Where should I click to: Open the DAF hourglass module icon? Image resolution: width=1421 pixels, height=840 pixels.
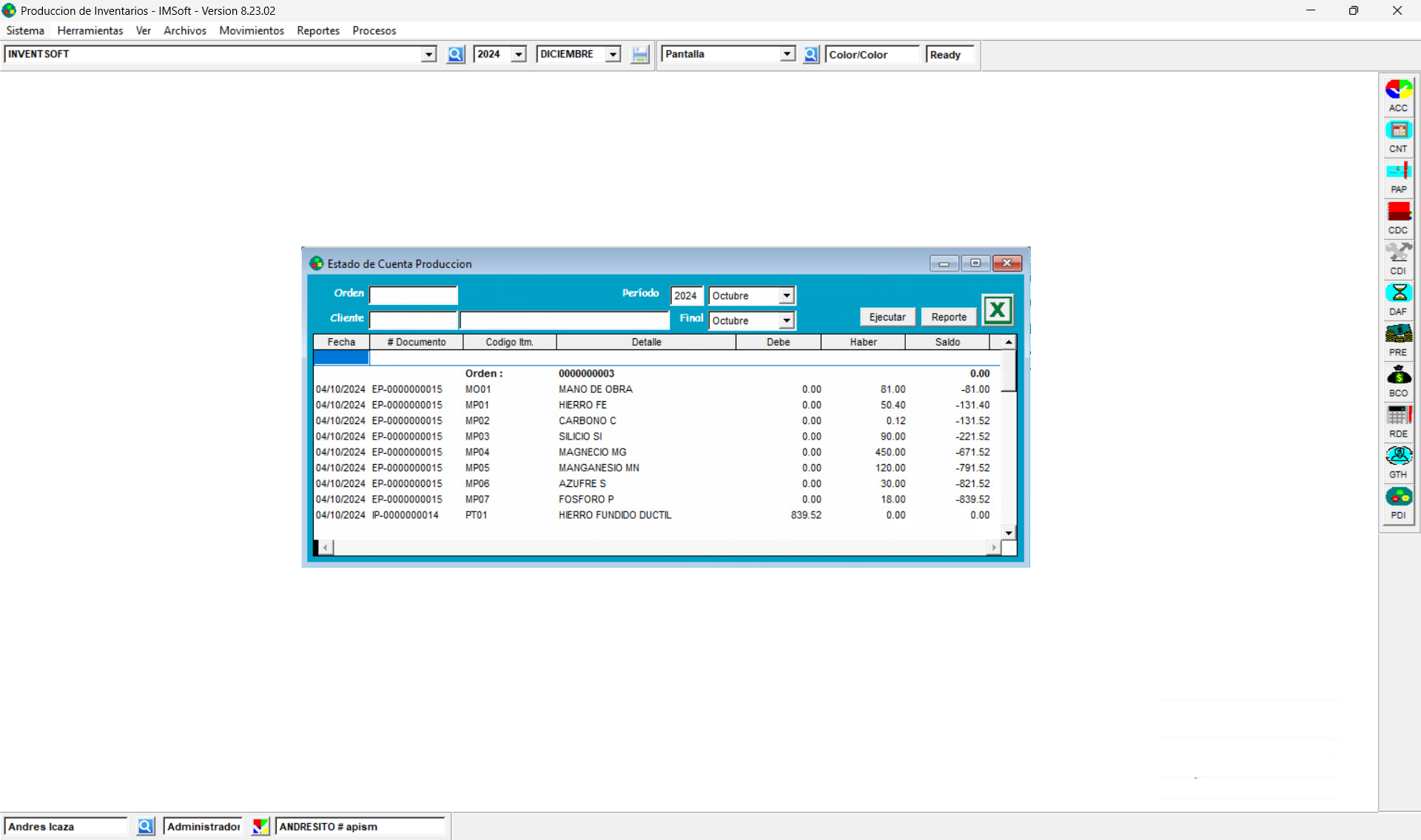coord(1398,295)
